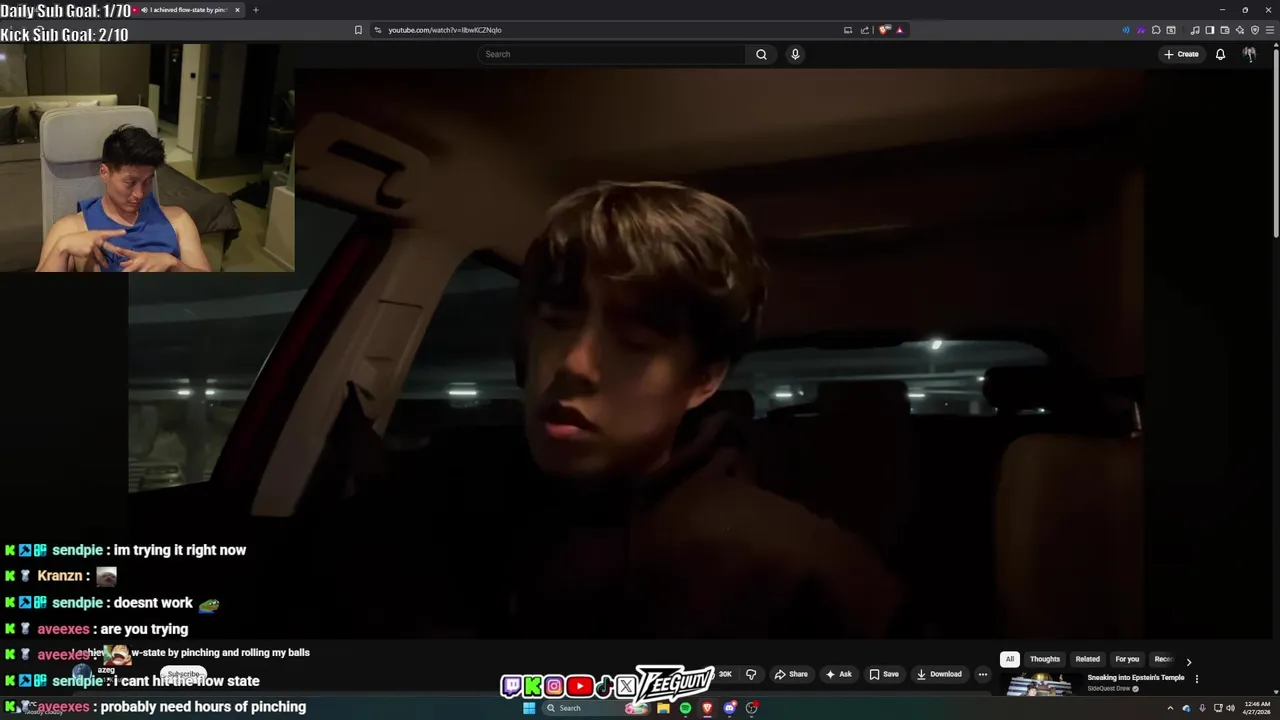Click the blue sound-wave extension icon
The width and height of the screenshot is (1280, 720).
point(1126,30)
